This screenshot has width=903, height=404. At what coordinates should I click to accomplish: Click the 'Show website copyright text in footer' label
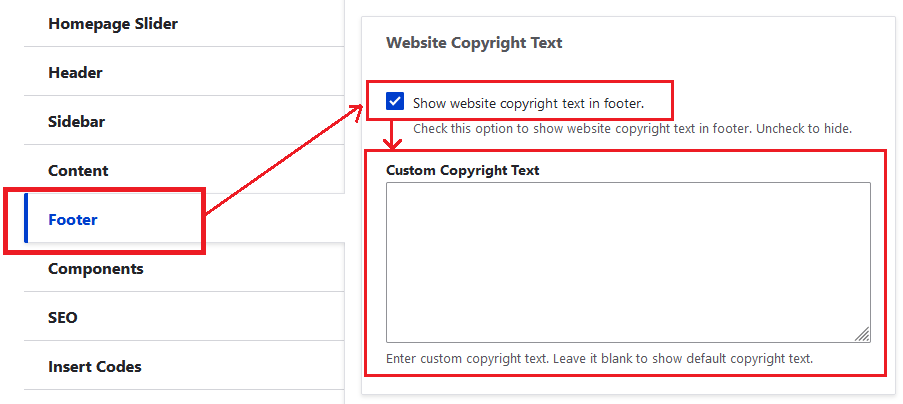pos(528,102)
